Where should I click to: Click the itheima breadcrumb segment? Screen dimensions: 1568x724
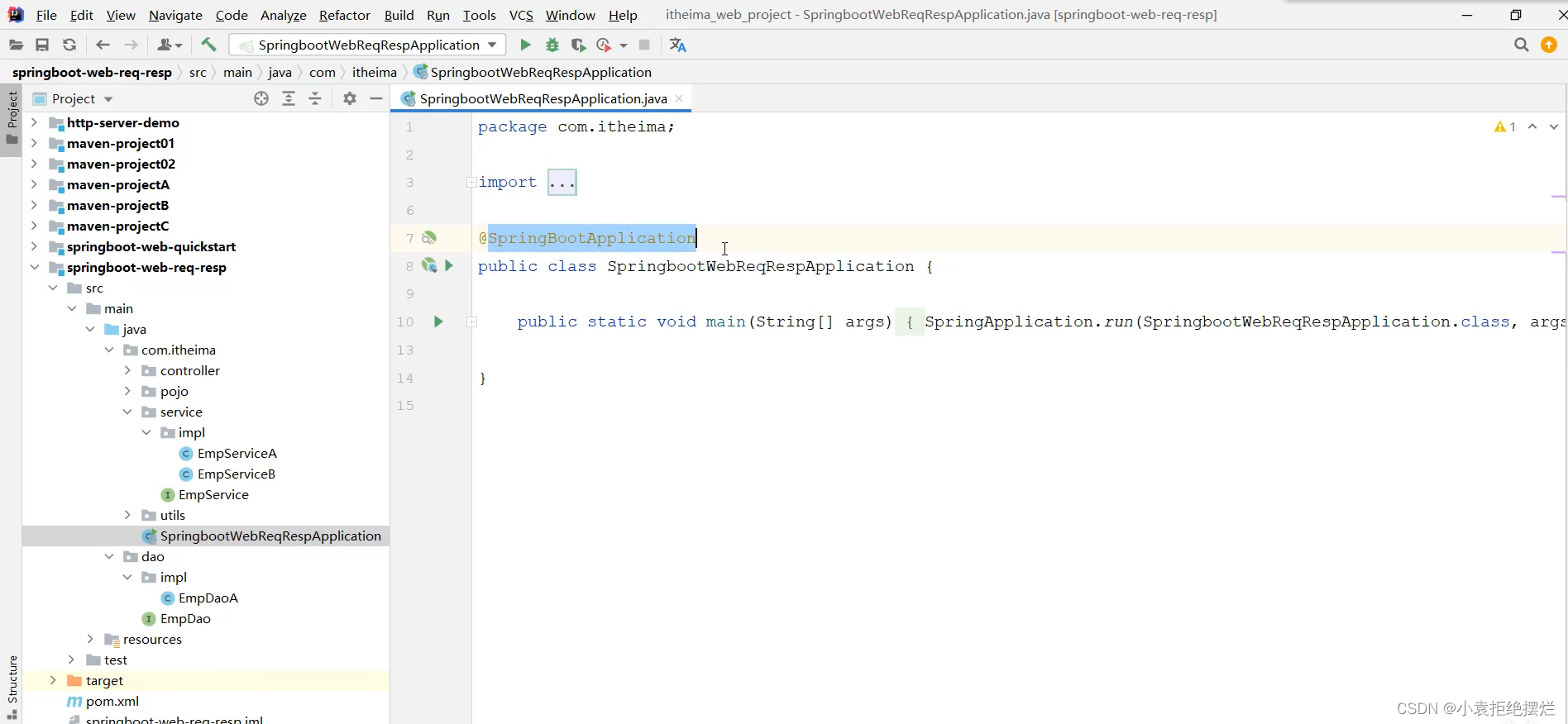375,72
